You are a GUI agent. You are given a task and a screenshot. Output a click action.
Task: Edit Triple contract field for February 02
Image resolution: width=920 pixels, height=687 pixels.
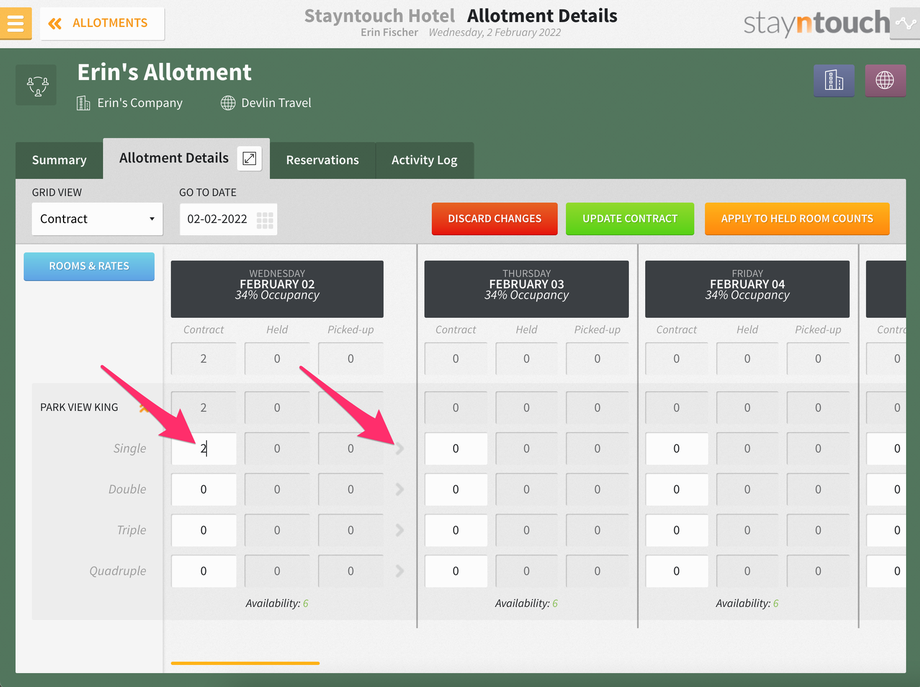click(x=204, y=530)
